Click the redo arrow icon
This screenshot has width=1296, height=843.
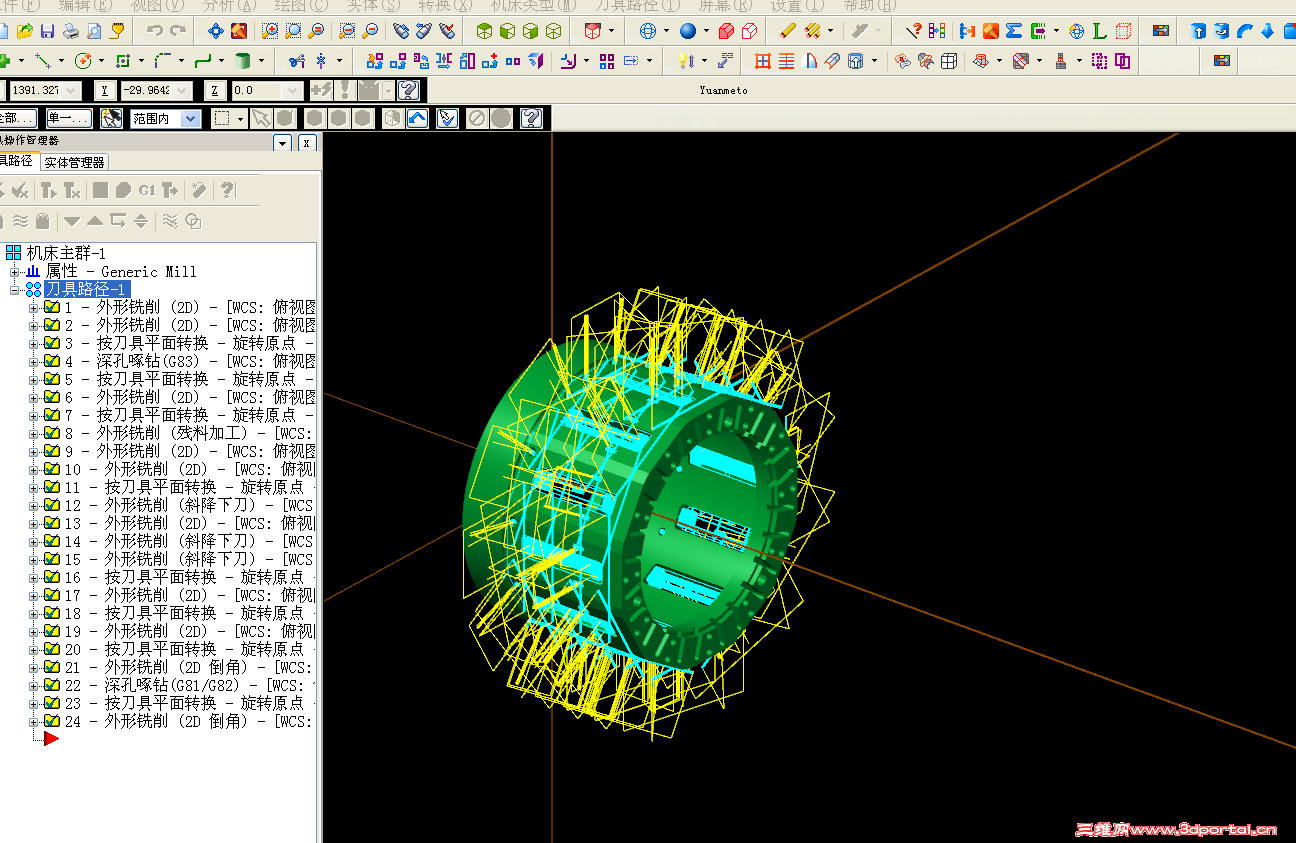point(178,31)
